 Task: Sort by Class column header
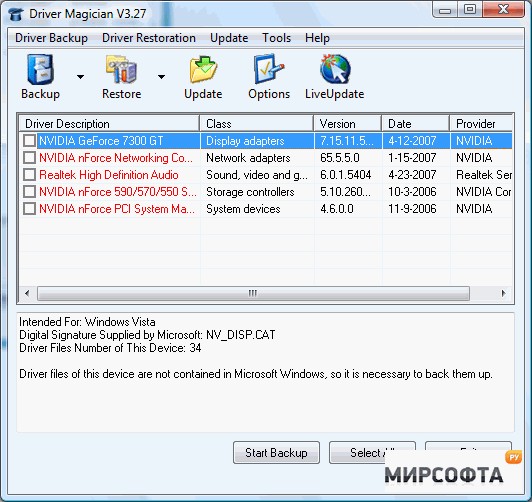[256, 123]
